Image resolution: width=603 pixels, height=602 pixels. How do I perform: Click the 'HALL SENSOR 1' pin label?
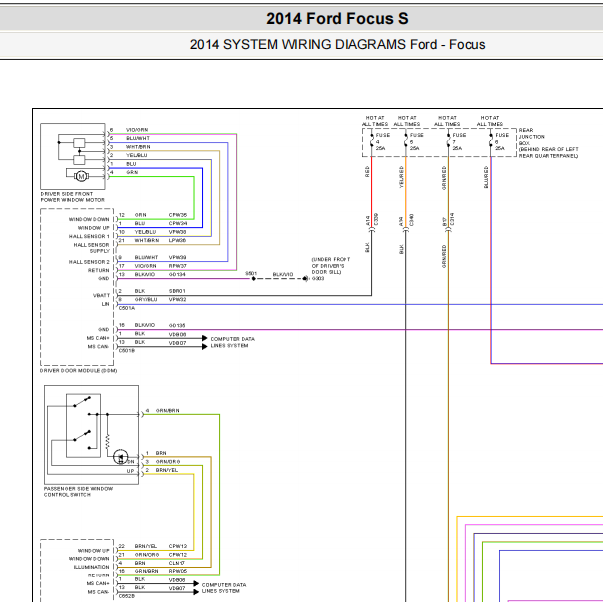click(89, 236)
